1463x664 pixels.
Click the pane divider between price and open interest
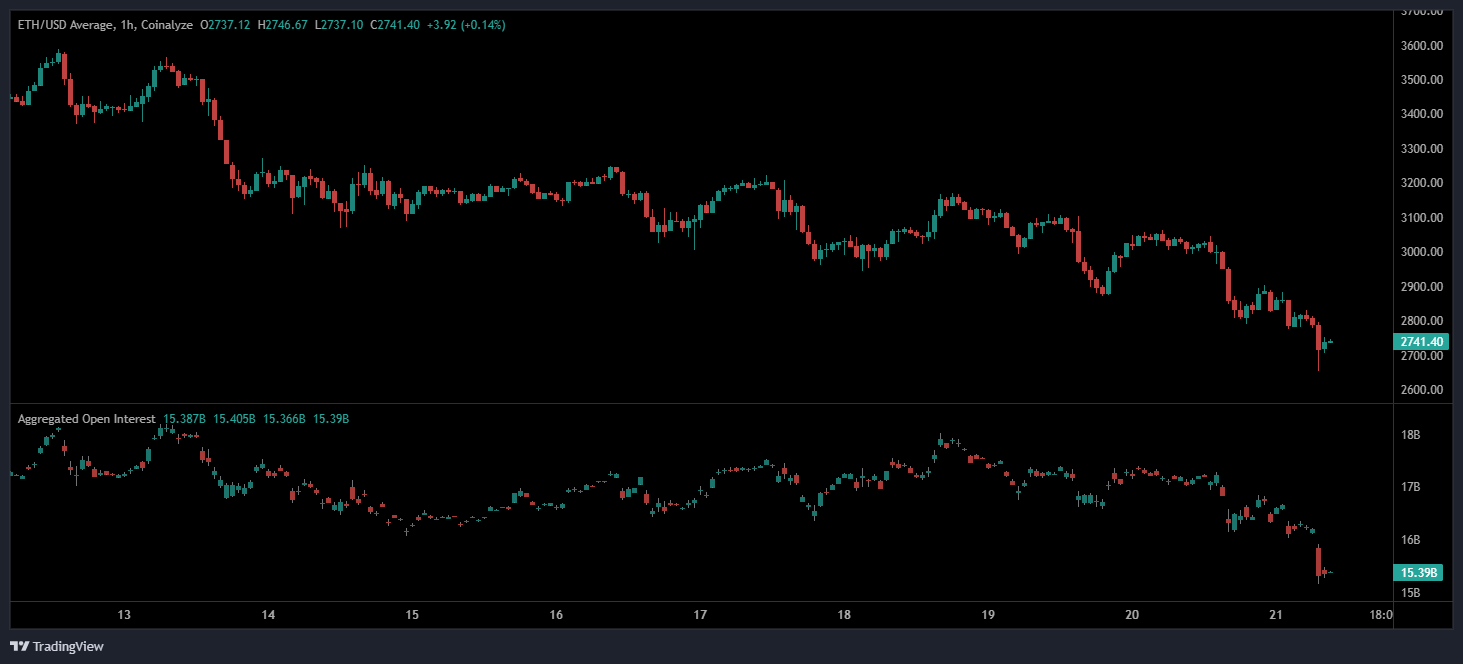pyautogui.click(x=700, y=403)
